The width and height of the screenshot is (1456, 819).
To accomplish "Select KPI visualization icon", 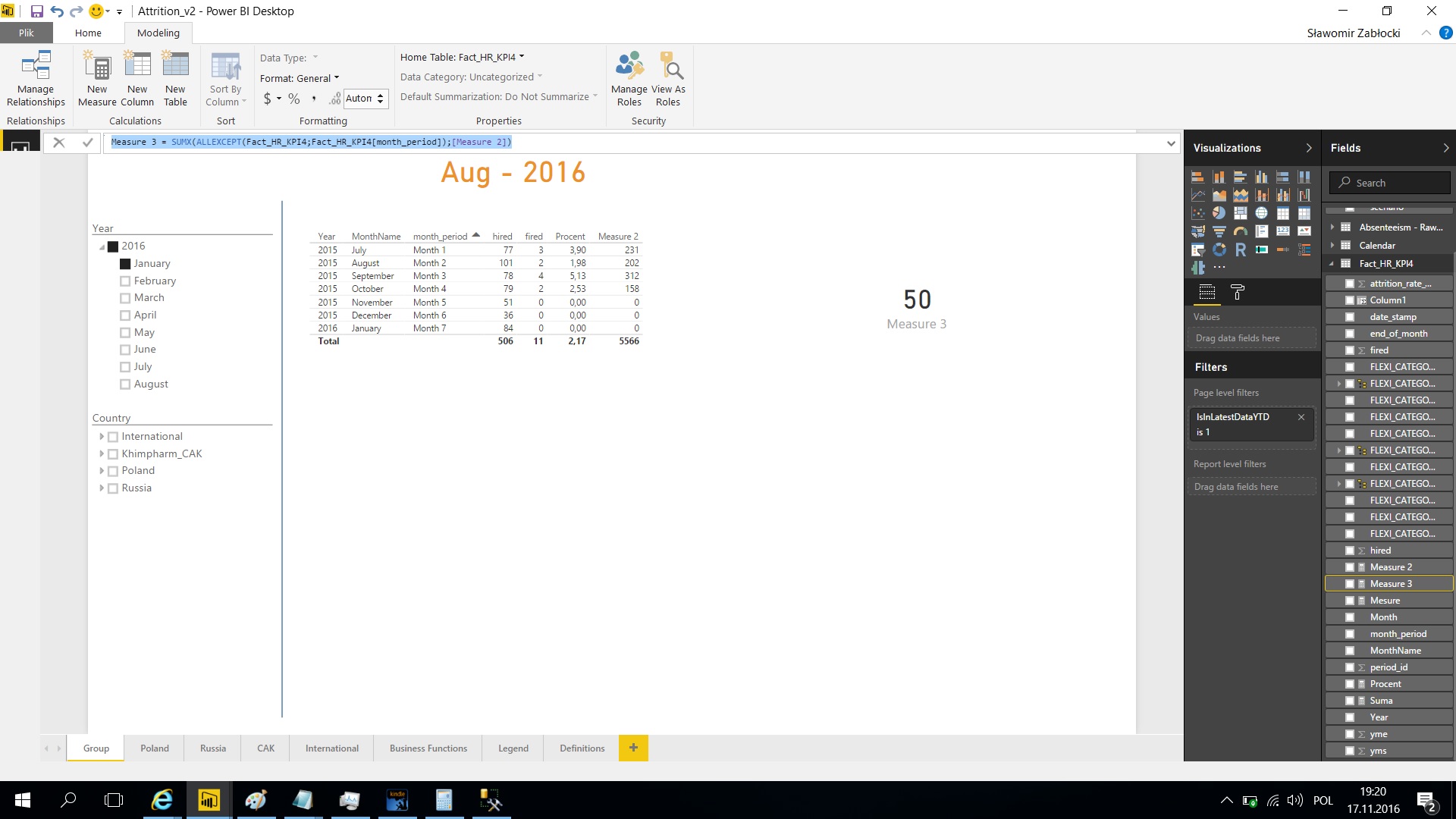I will click(1304, 231).
